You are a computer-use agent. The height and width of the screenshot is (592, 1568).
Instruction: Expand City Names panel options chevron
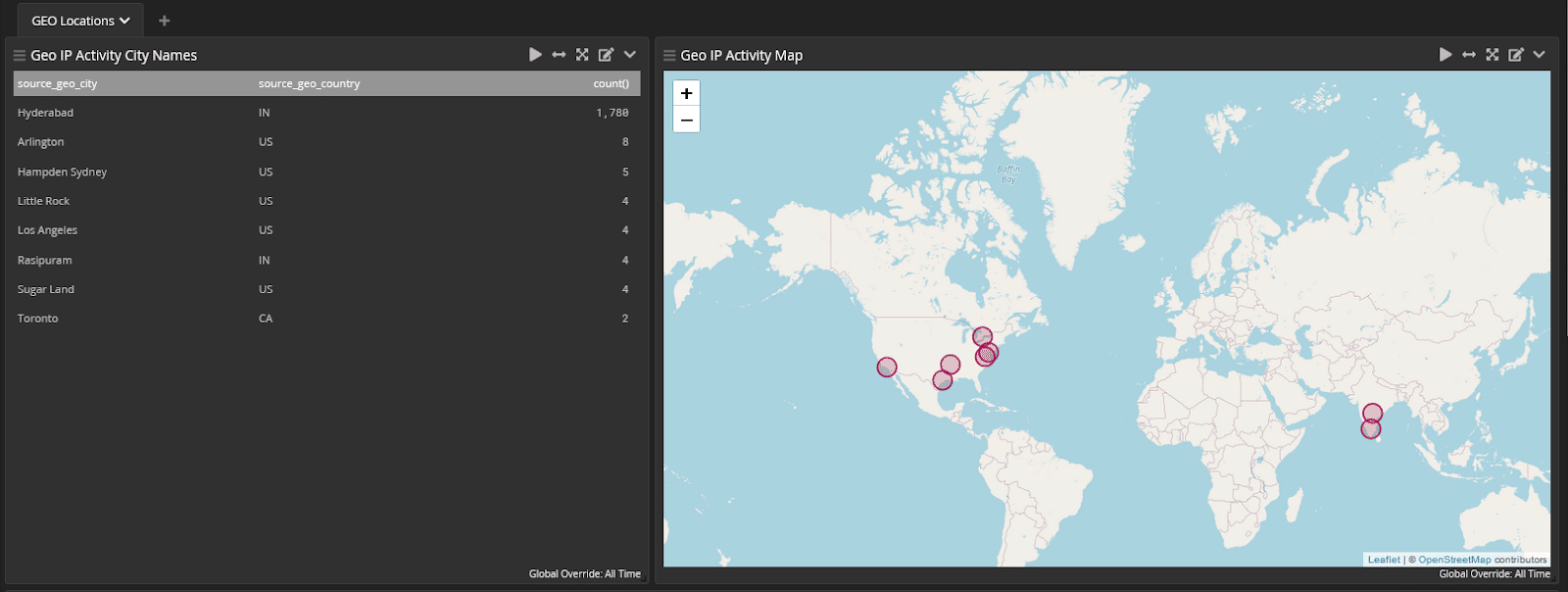pos(630,55)
